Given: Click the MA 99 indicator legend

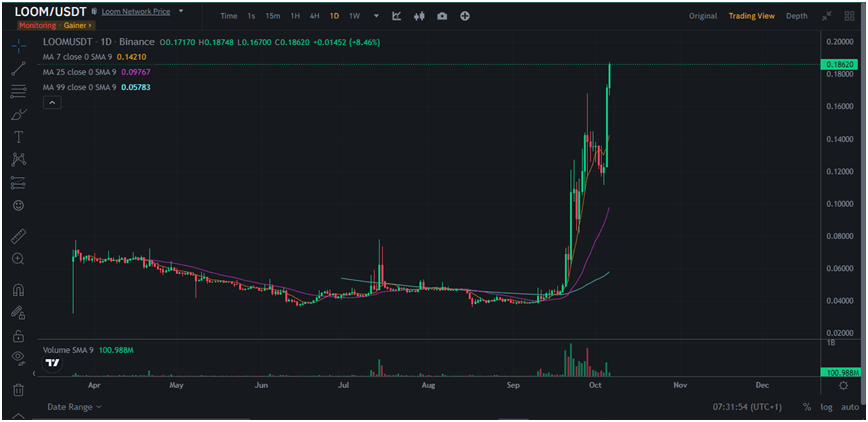Looking at the screenshot, I should click(97, 88).
